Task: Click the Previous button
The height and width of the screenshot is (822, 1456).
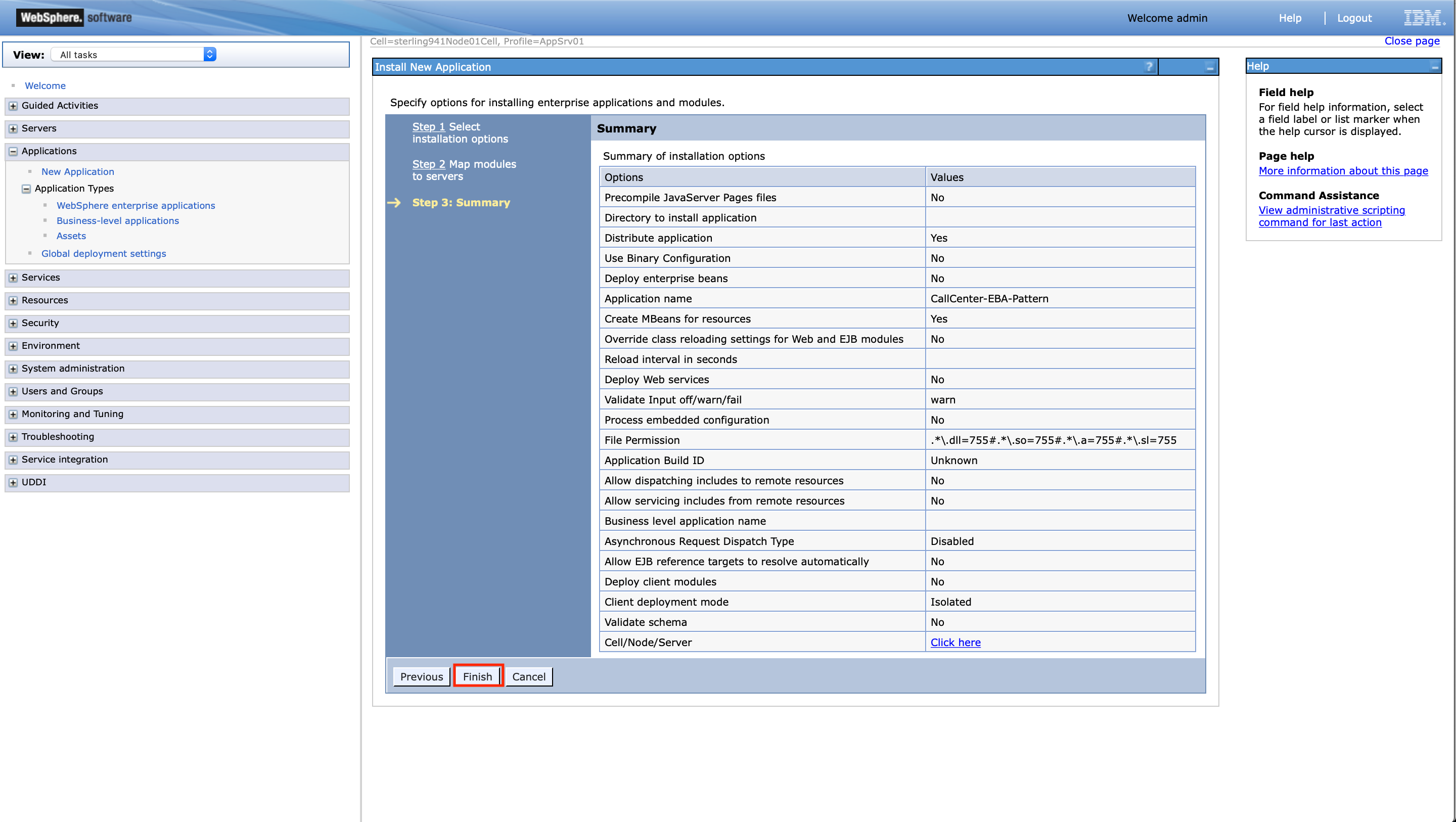Action: [x=421, y=676]
